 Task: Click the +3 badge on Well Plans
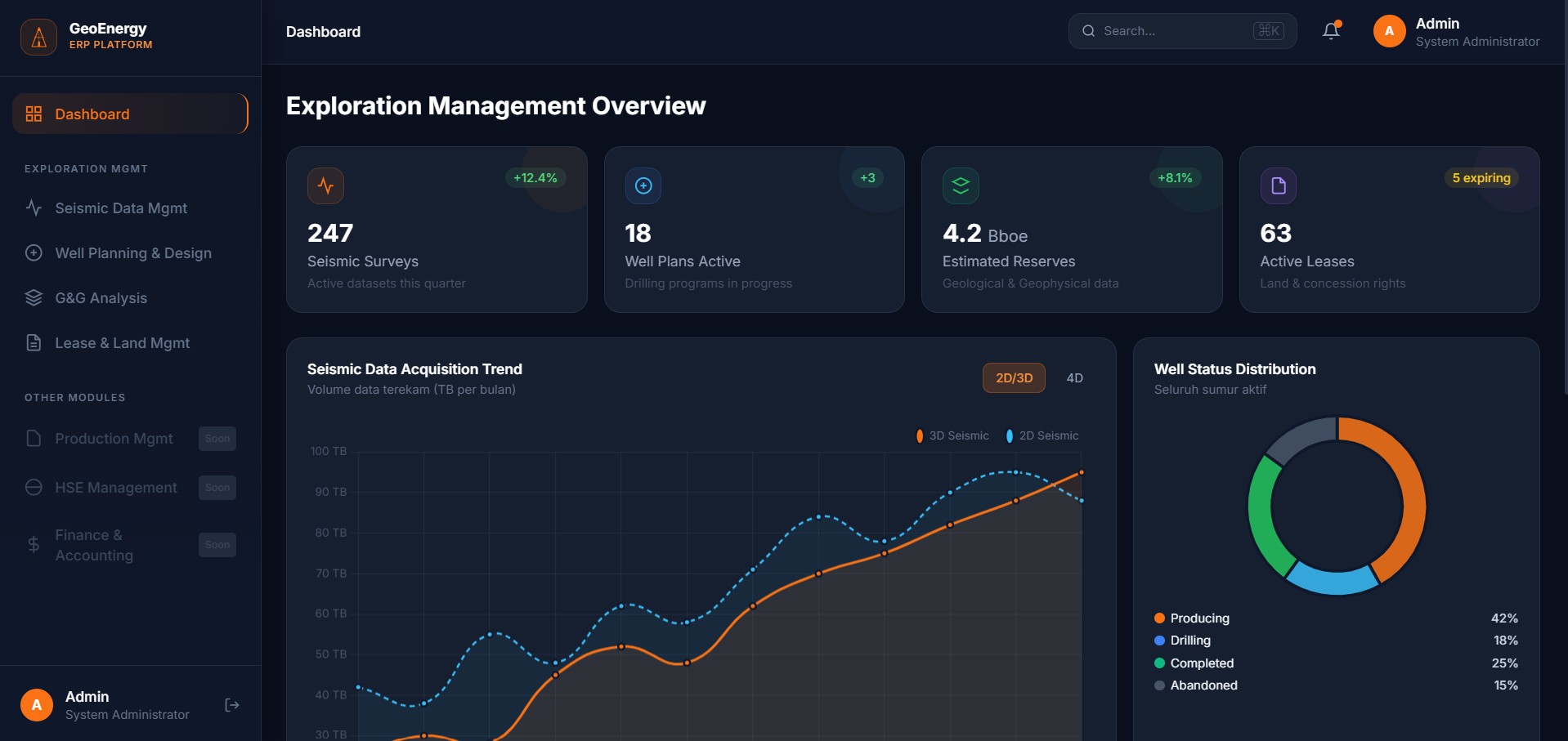tap(868, 177)
